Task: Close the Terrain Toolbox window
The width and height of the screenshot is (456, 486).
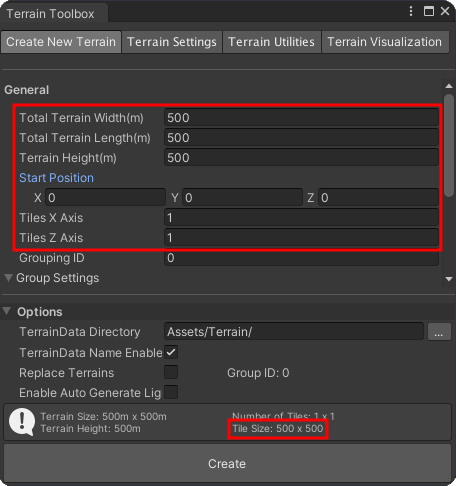Action: (445, 11)
